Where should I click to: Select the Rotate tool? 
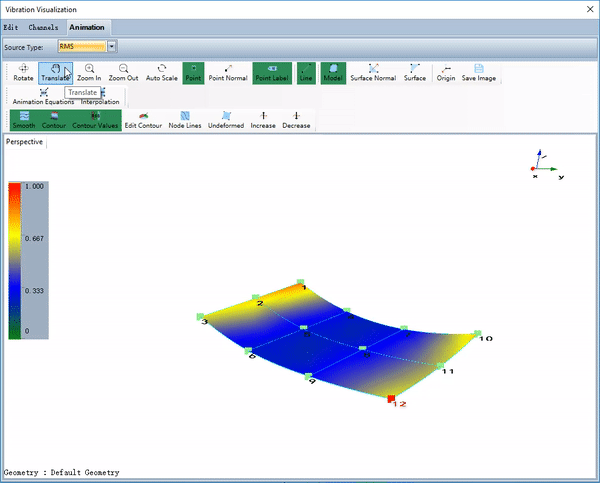(x=23, y=73)
